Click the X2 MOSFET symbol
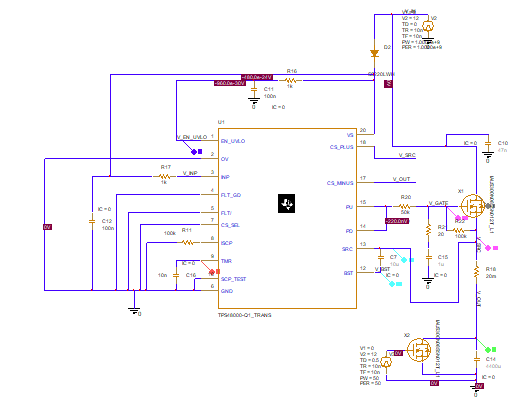The image size is (519, 400). coord(419,350)
